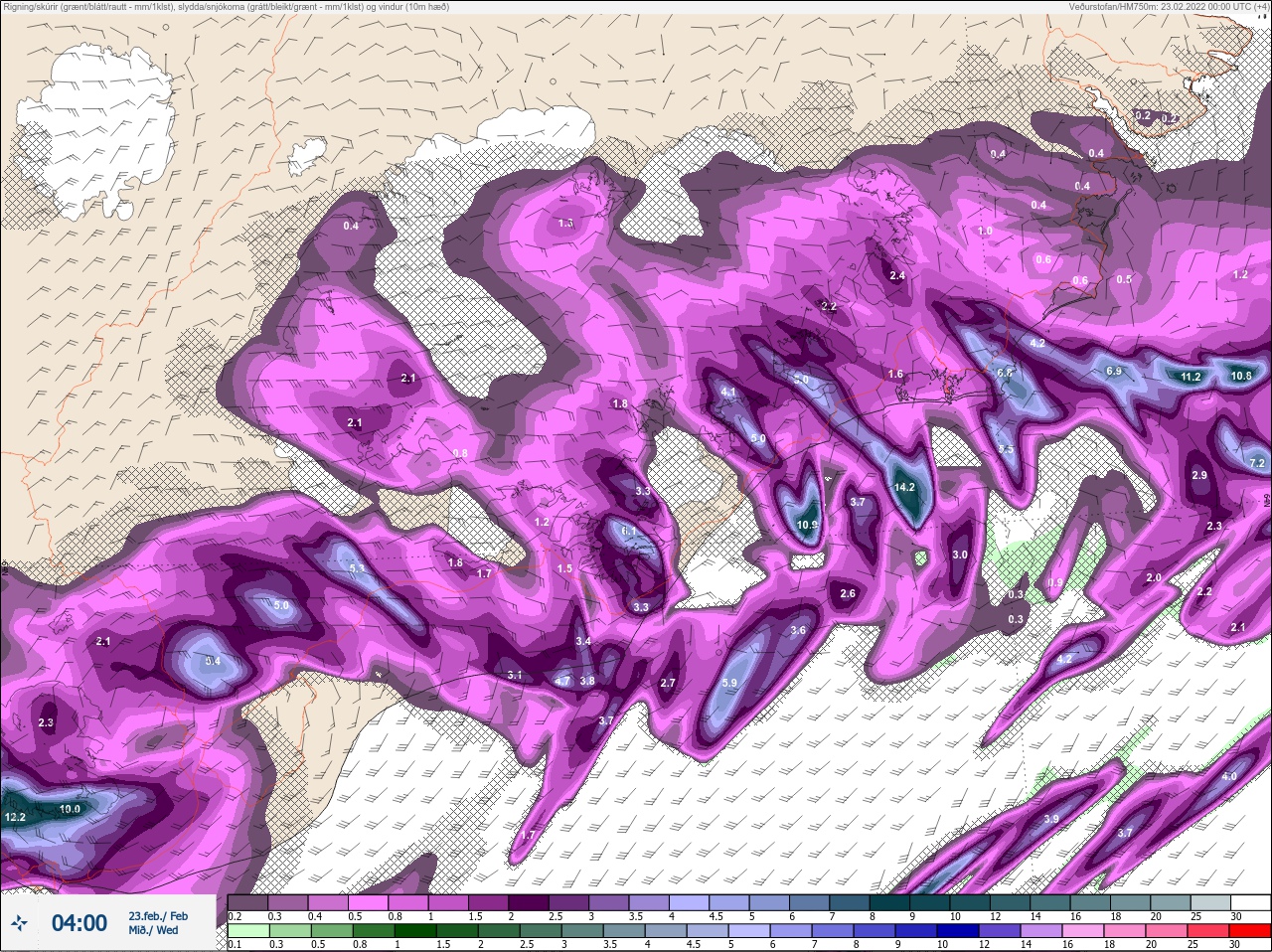Click the 10.9 precipitation value on the map

(807, 525)
